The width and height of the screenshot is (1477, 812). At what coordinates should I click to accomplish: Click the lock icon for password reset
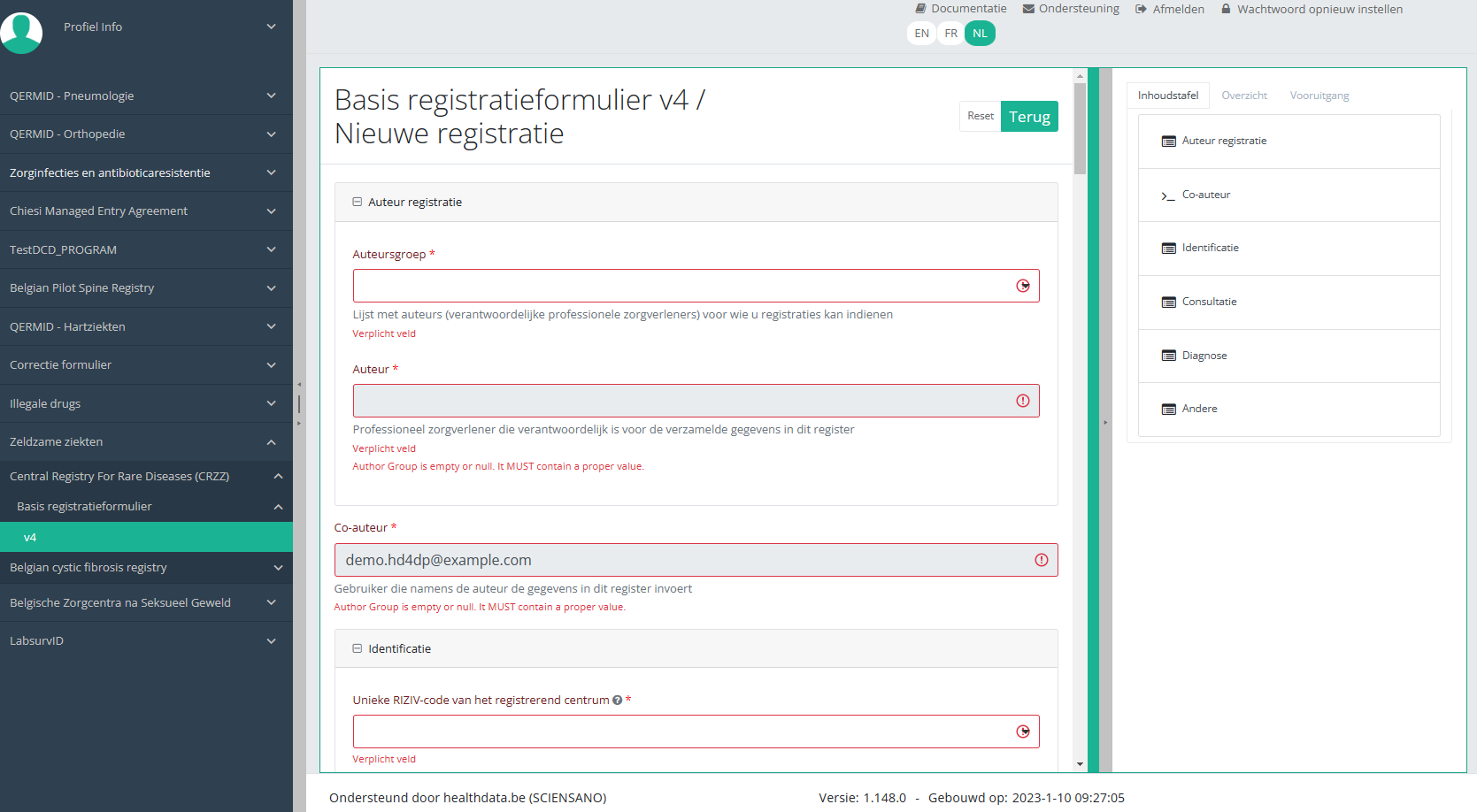(x=1226, y=9)
